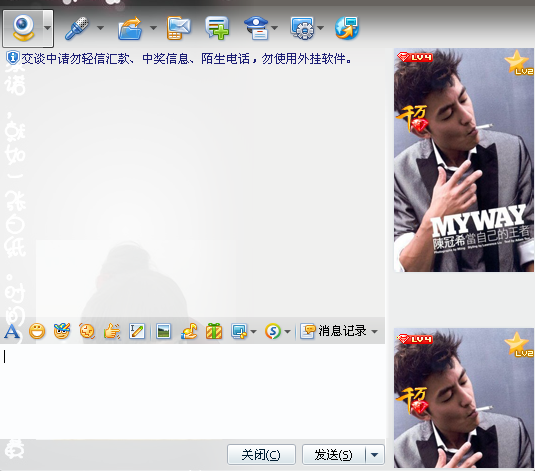Expand the Soso search dropdown arrow
This screenshot has height=471, width=535.
point(287,331)
